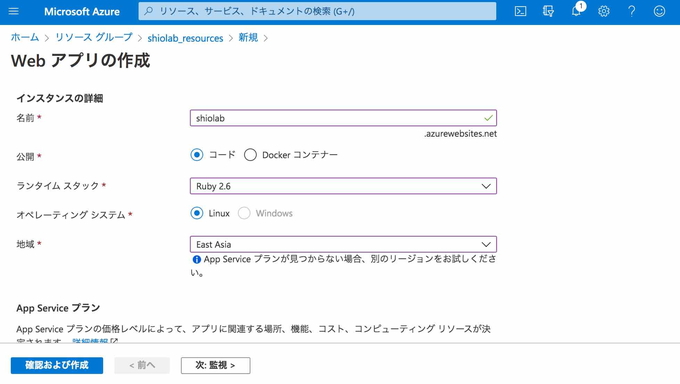Go to 新規 breadcrumb
This screenshot has height=384, width=680.
coord(248,38)
